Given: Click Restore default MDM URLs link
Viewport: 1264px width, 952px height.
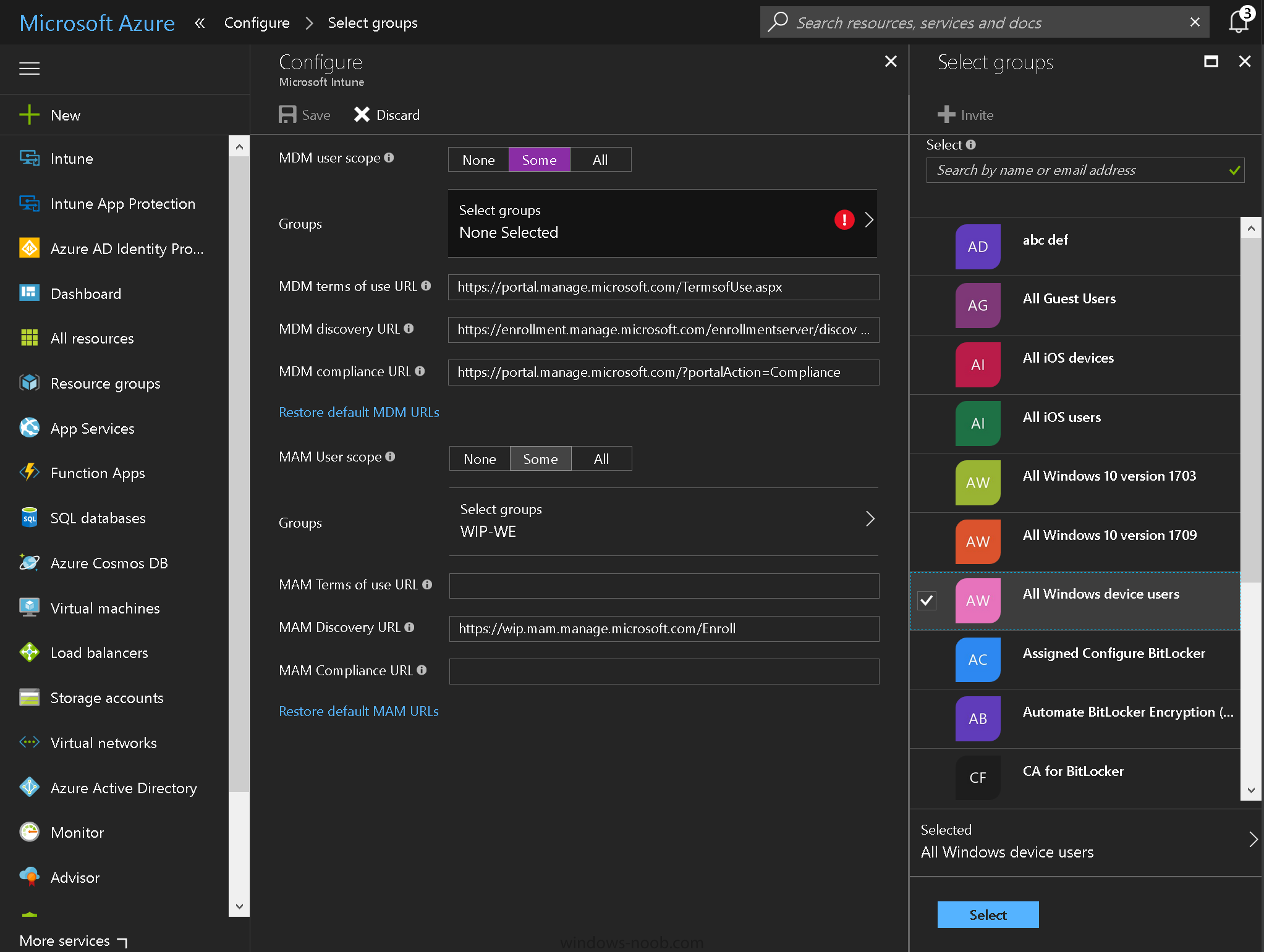Looking at the screenshot, I should coord(358,412).
